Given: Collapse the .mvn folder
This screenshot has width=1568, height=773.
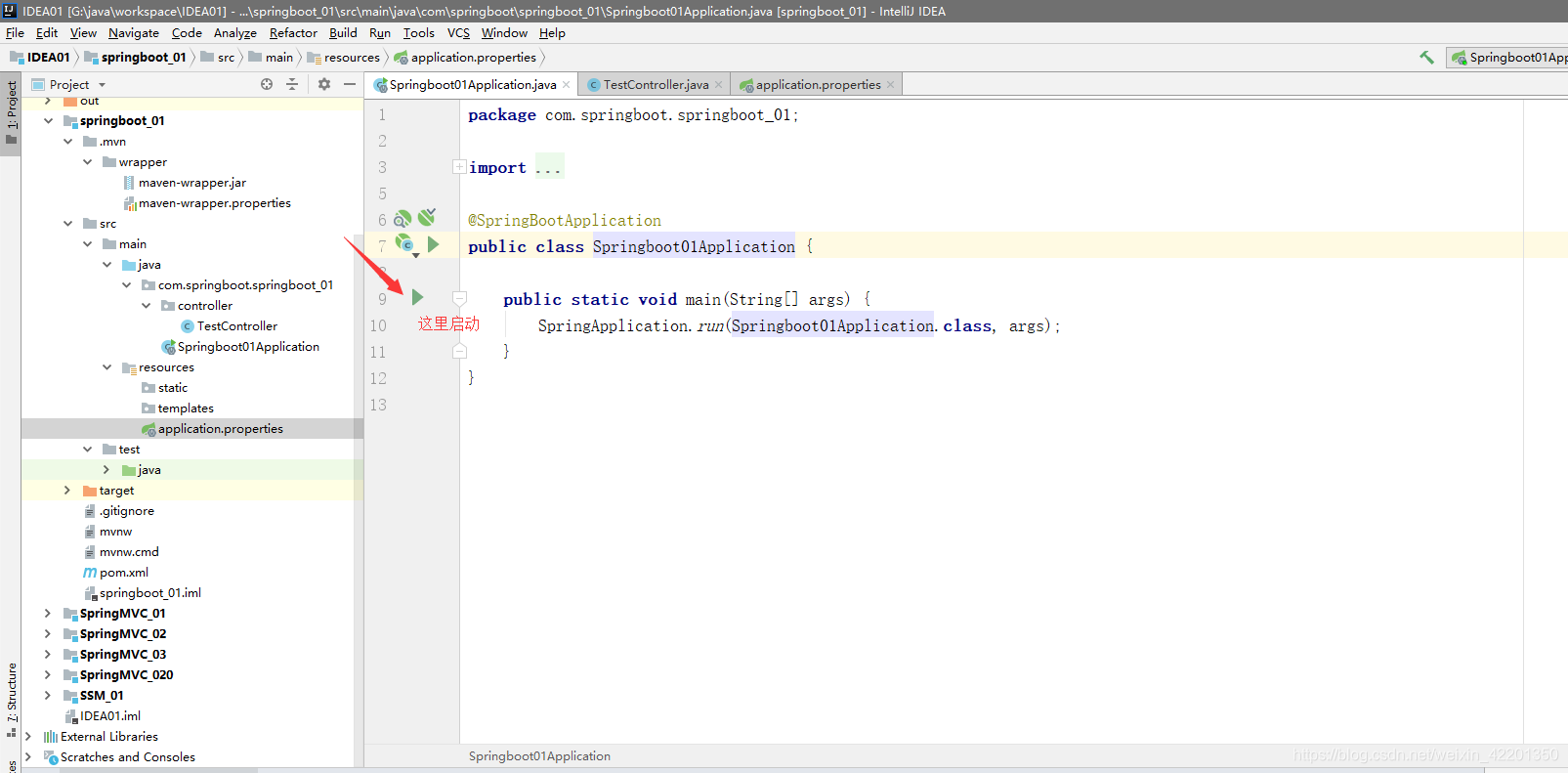Looking at the screenshot, I should point(67,142).
